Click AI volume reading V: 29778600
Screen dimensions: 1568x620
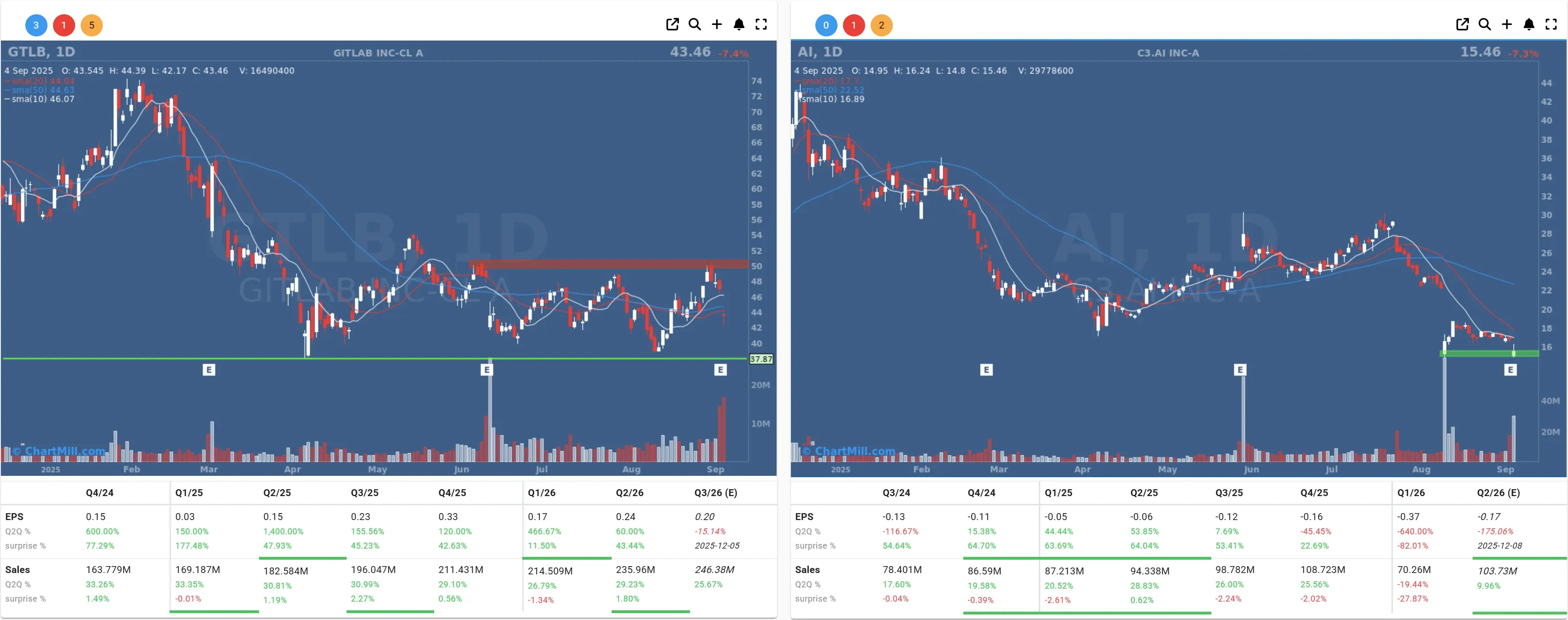click(1046, 70)
